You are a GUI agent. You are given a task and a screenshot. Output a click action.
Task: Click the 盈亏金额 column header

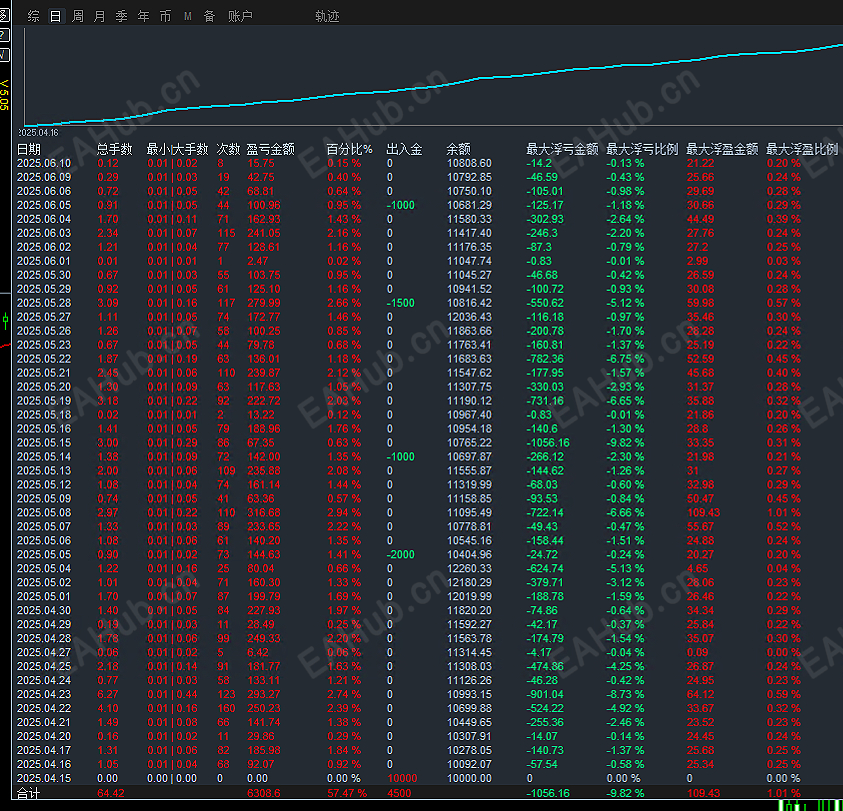click(x=270, y=149)
